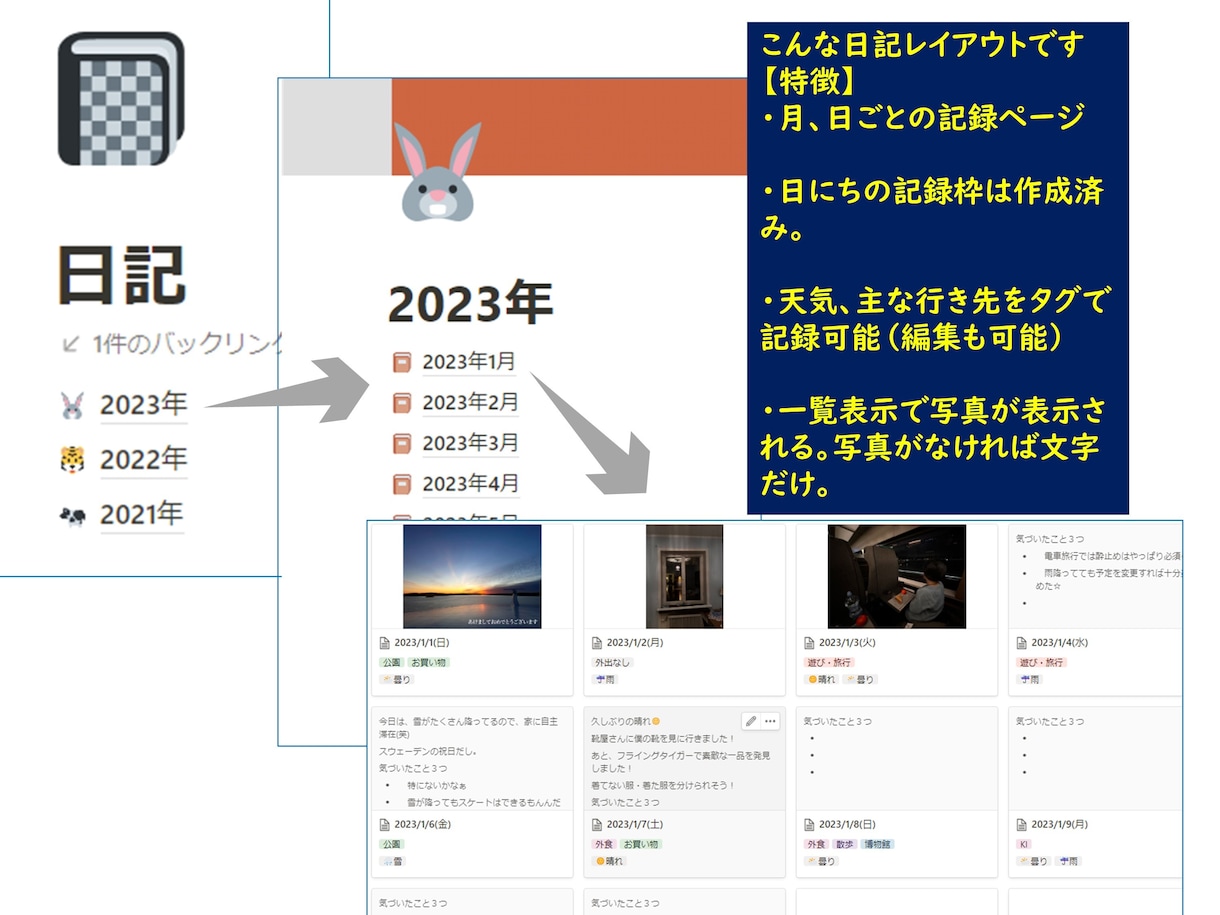Click the page icon next to 2023/1/3(火)

point(810,643)
